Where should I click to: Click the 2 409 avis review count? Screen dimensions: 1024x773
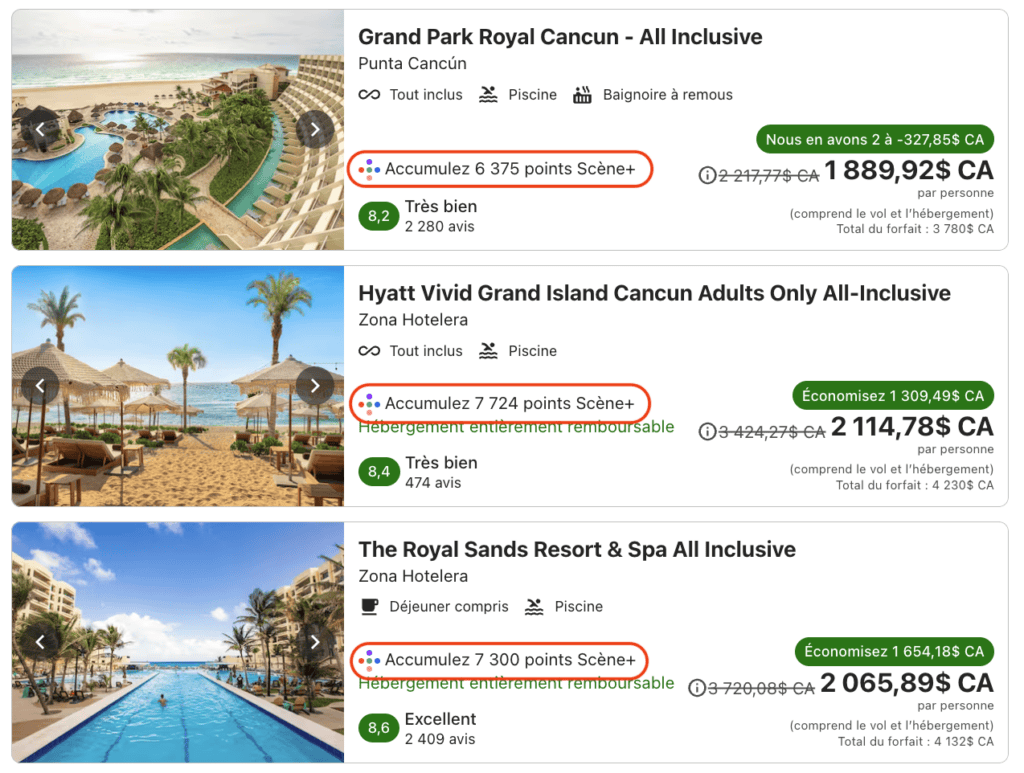coord(440,739)
